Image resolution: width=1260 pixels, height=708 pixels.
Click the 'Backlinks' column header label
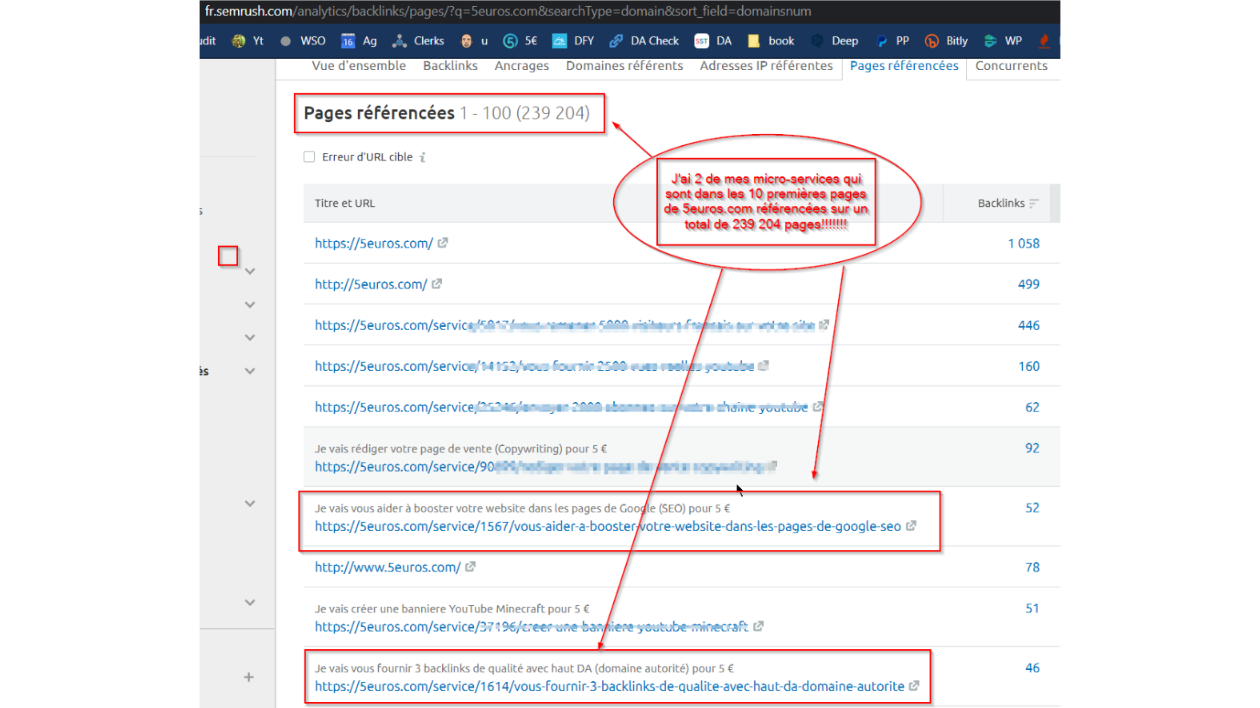pos(1001,203)
